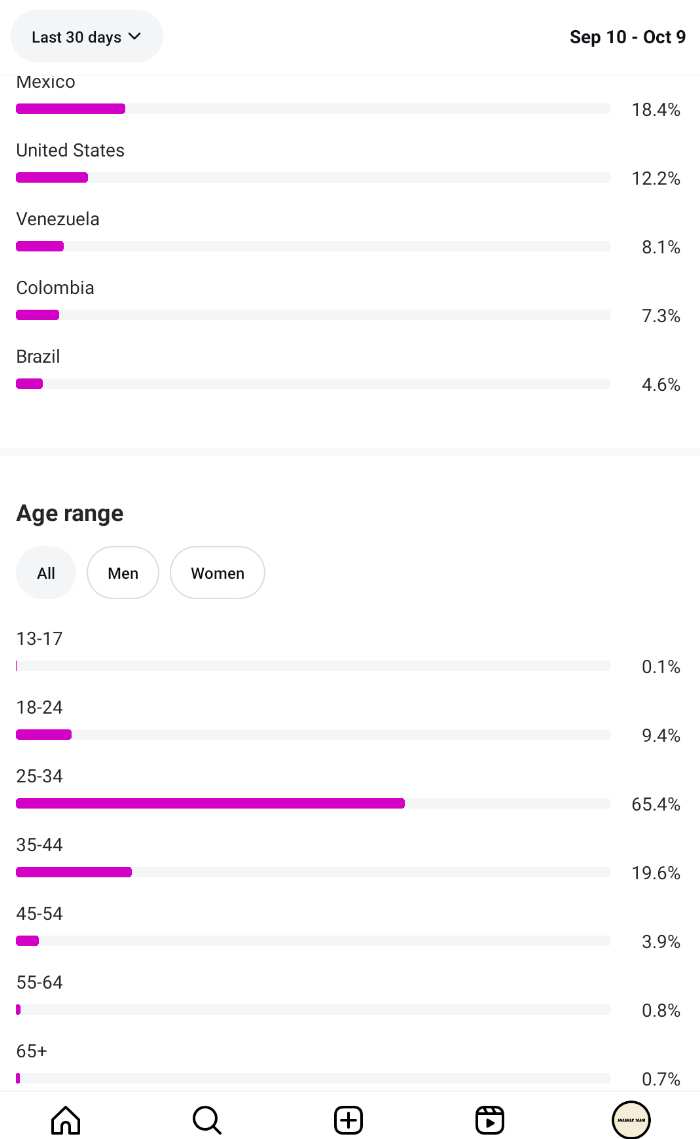The image size is (700, 1139).
Task: Select the Women age filter
Action: click(x=217, y=573)
